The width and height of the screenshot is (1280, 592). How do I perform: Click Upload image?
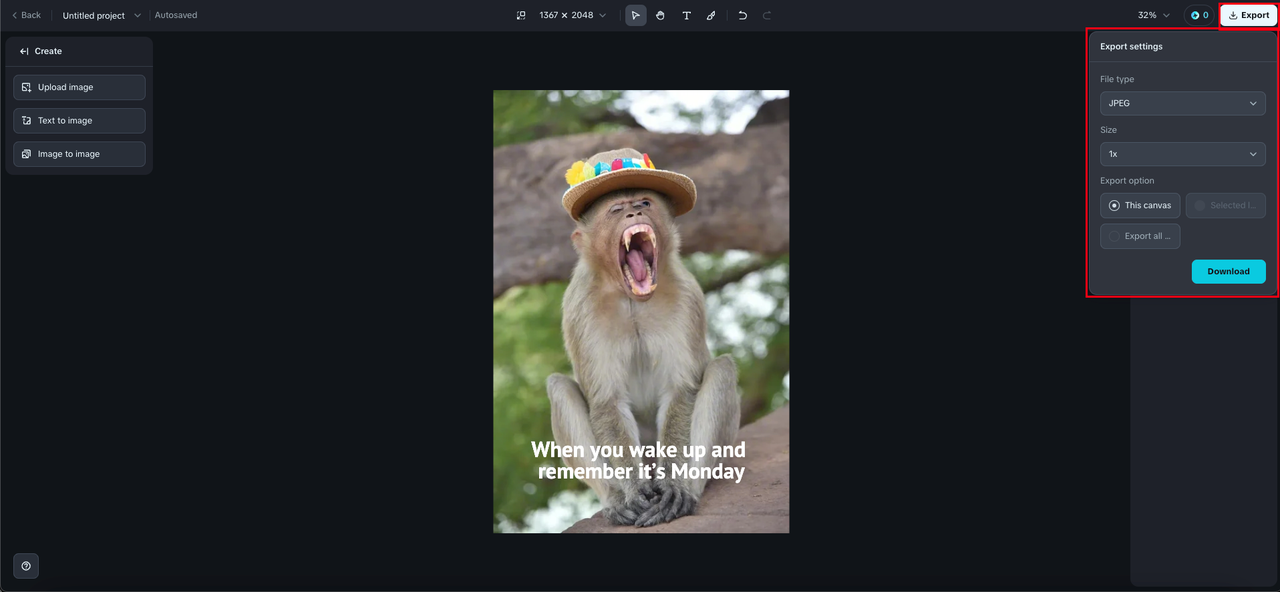click(79, 87)
